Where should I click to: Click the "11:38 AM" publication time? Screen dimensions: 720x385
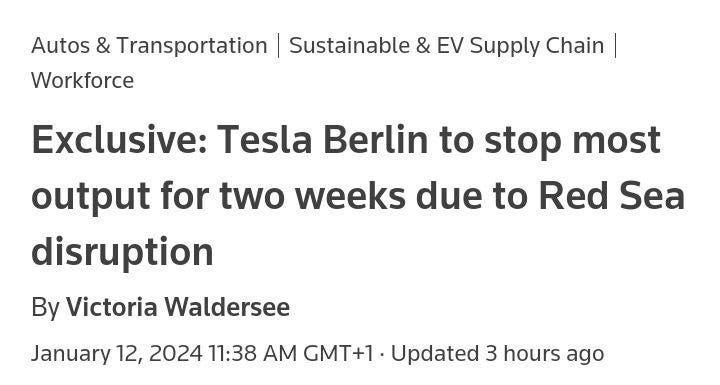[253, 353]
